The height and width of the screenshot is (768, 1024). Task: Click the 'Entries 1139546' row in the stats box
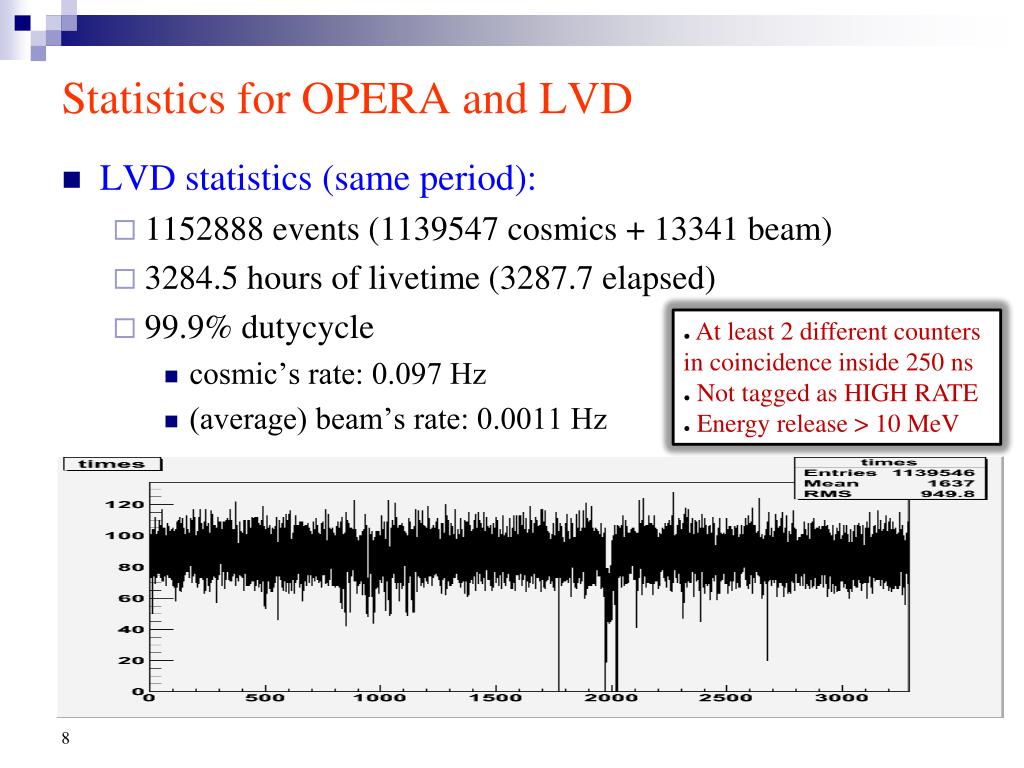889,472
